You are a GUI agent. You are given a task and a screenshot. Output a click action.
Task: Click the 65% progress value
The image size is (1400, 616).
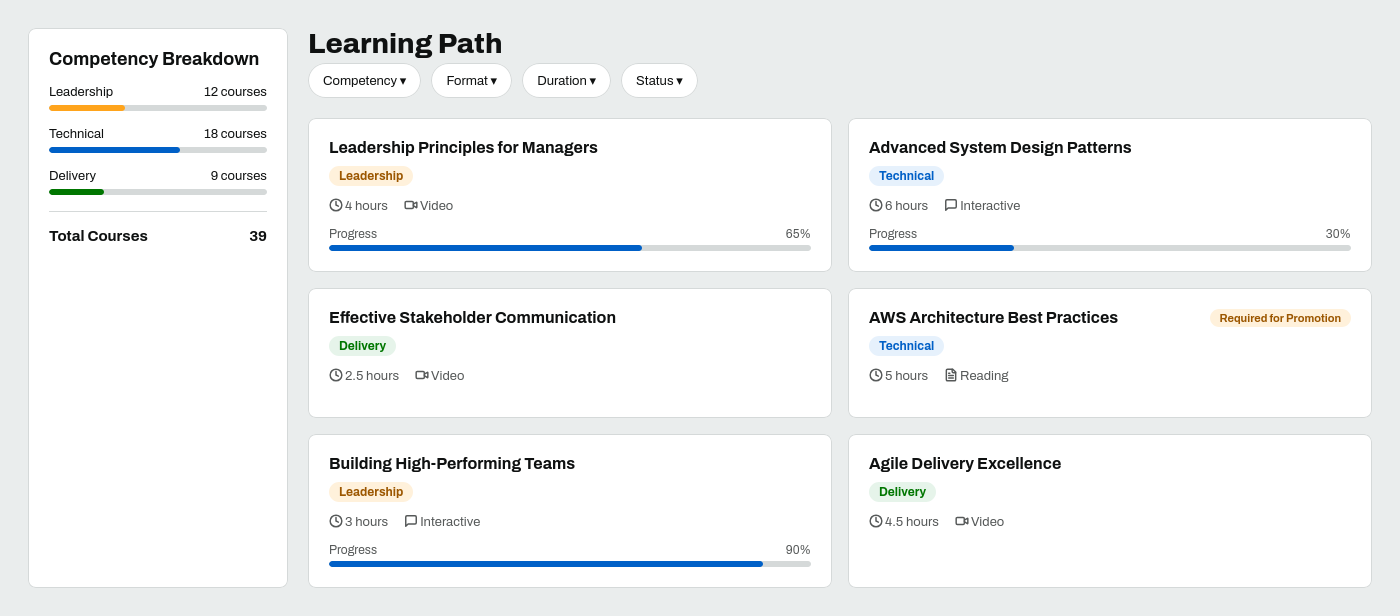798,234
